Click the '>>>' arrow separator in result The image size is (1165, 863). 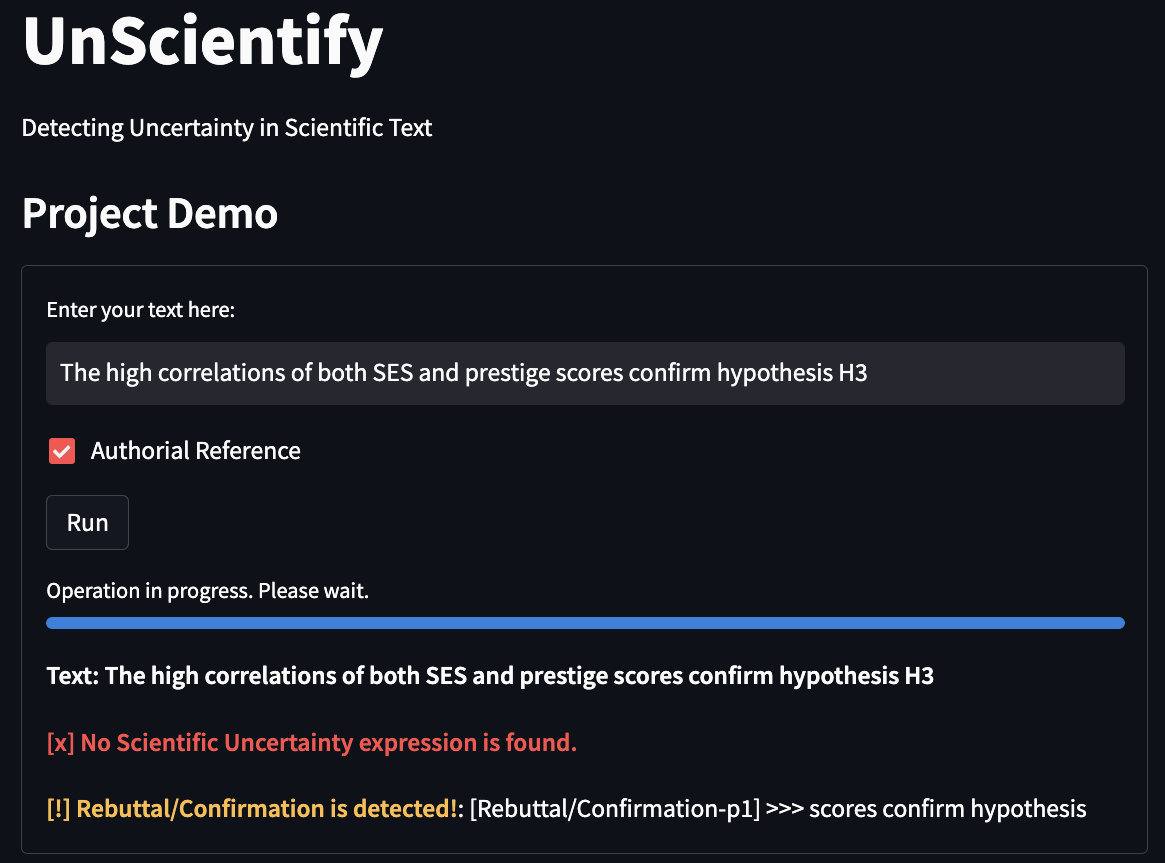point(783,808)
